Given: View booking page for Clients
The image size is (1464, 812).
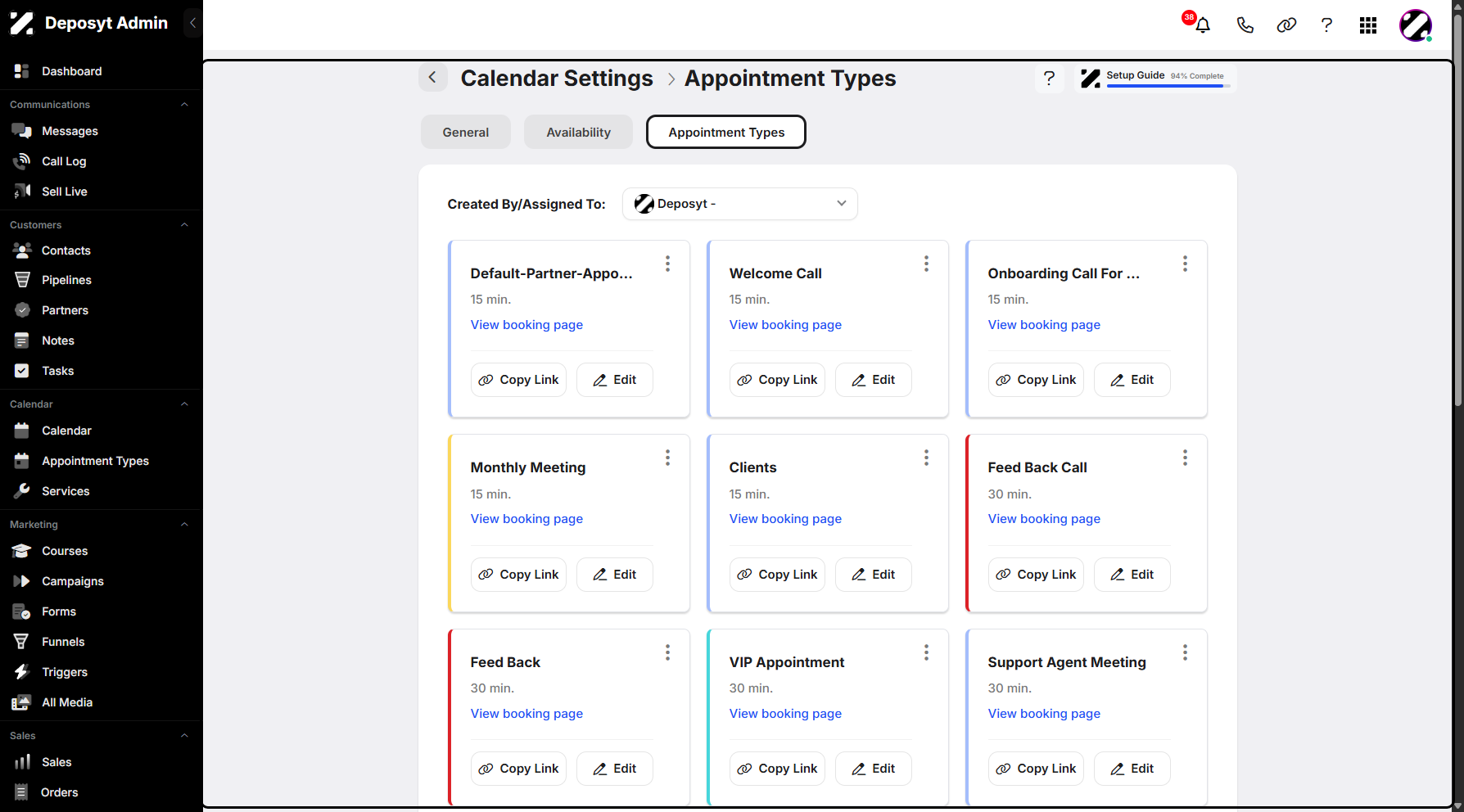Looking at the screenshot, I should 785,519.
